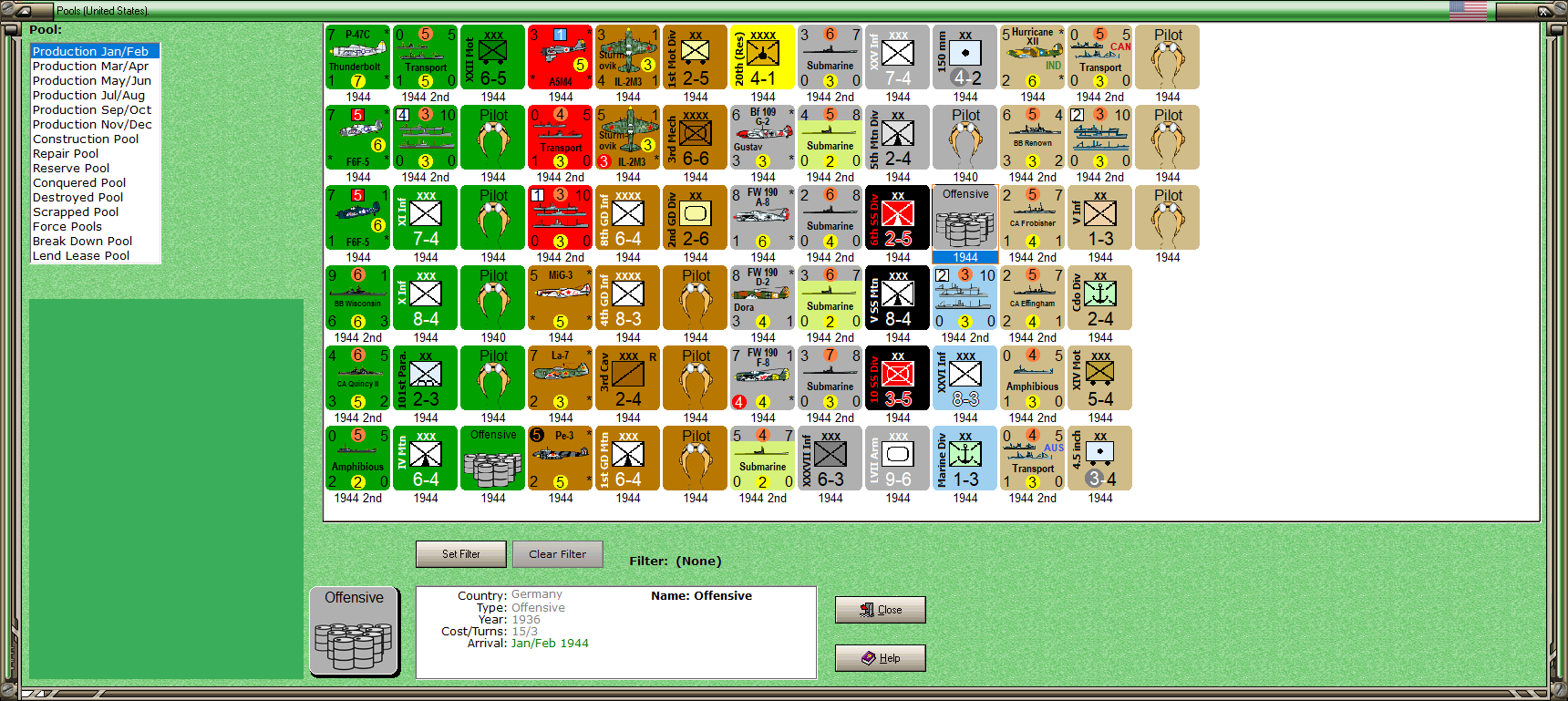This screenshot has height=701, width=1568.
Task: Click the Clear Filter button
Action: (558, 554)
